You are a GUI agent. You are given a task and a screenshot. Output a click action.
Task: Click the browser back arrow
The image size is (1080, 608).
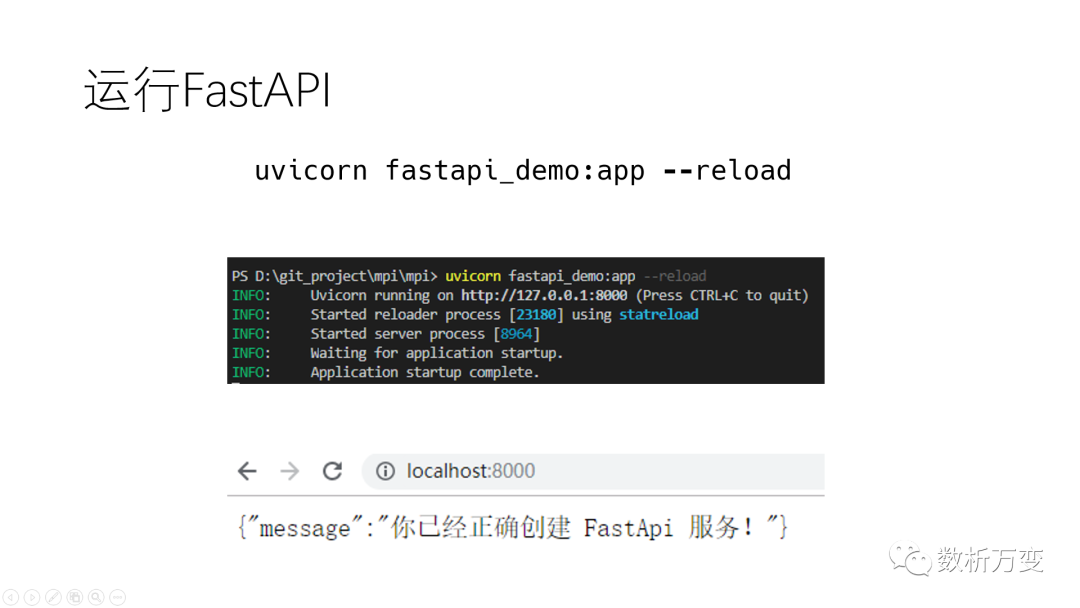pyautogui.click(x=247, y=471)
